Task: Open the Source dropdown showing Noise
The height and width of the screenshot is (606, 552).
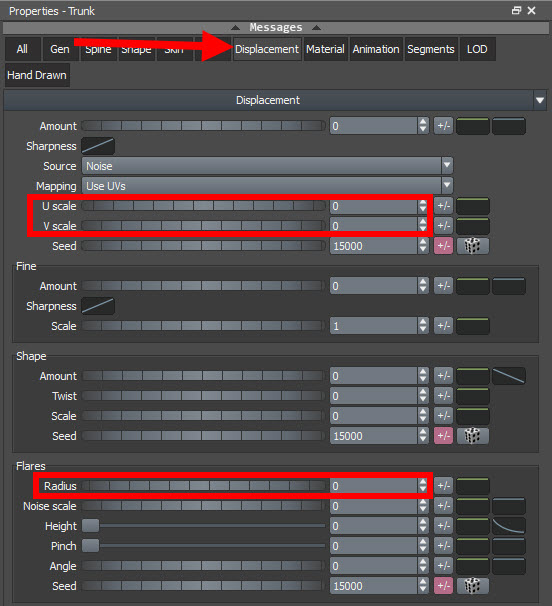Action: click(x=267, y=166)
